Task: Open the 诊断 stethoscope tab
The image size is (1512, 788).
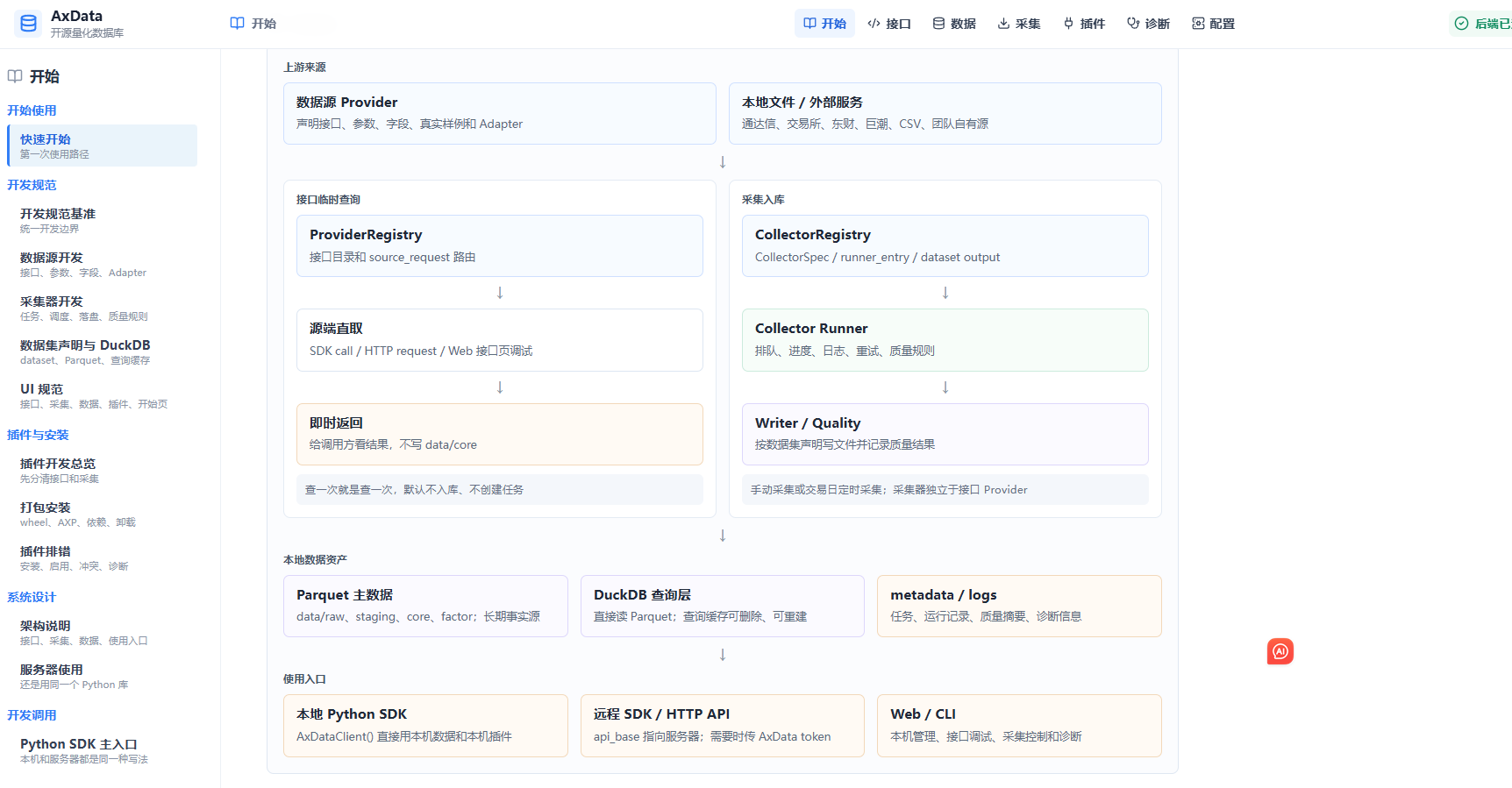Action: 1149,24
